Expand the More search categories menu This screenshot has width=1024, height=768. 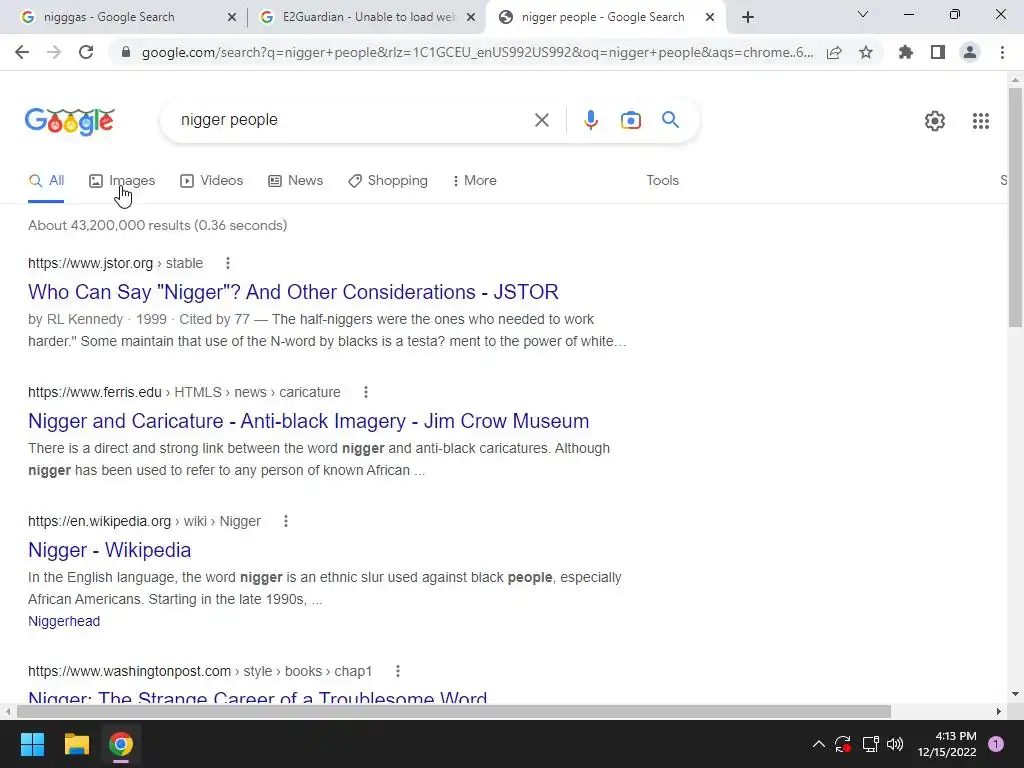click(x=474, y=181)
